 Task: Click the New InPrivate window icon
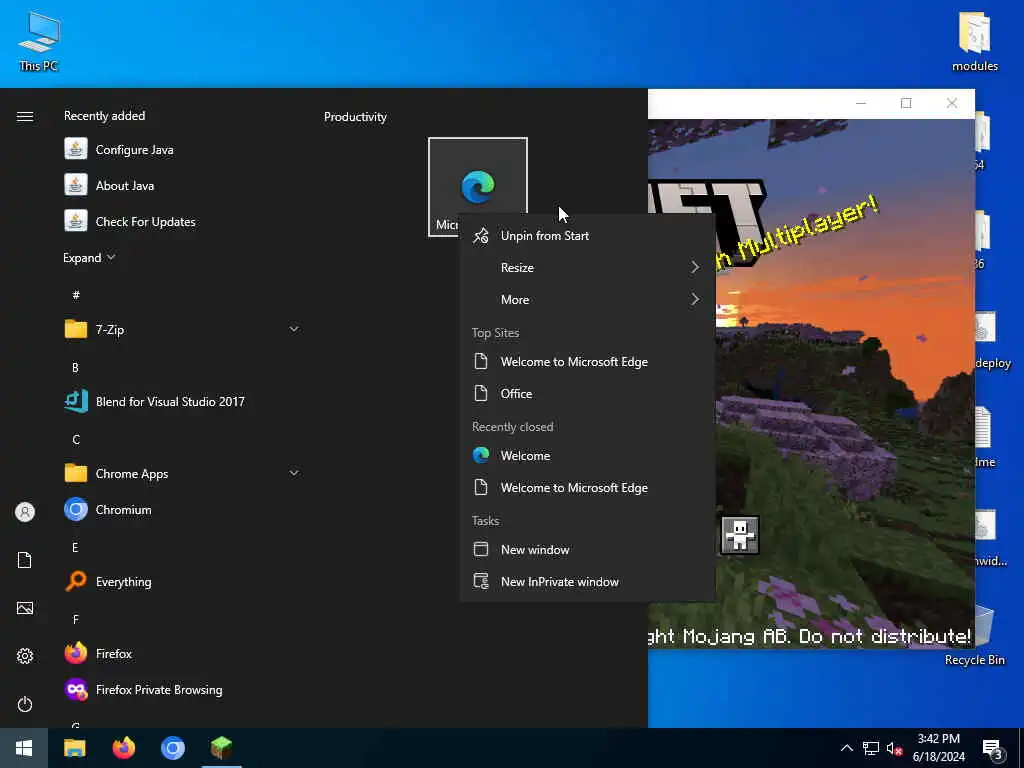tap(481, 581)
